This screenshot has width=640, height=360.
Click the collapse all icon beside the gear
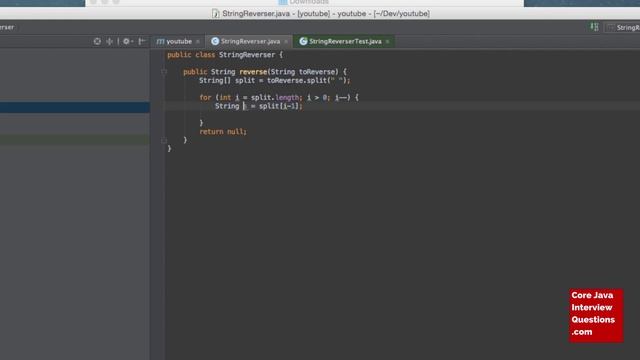110,41
